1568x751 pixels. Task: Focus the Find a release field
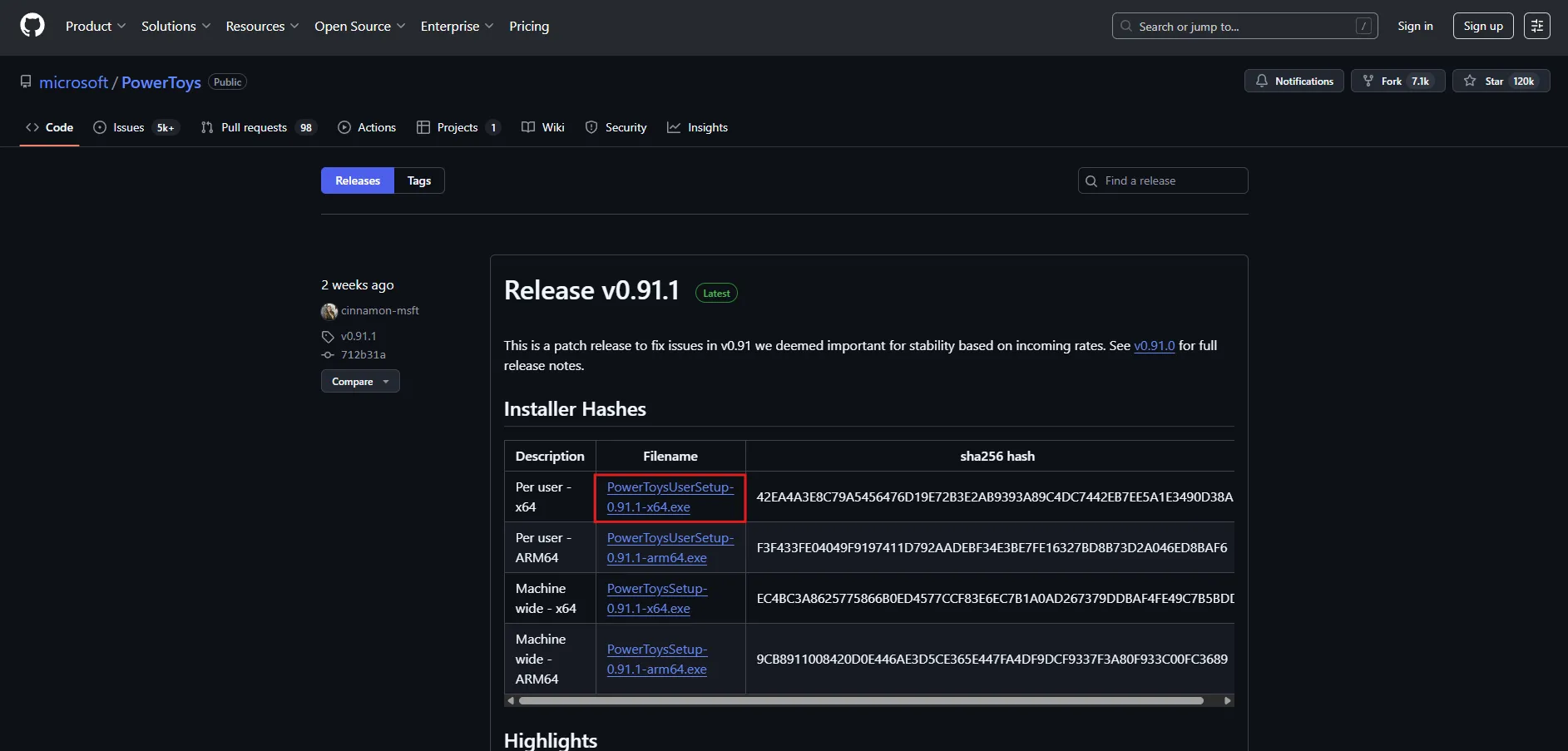pyautogui.click(x=1163, y=180)
